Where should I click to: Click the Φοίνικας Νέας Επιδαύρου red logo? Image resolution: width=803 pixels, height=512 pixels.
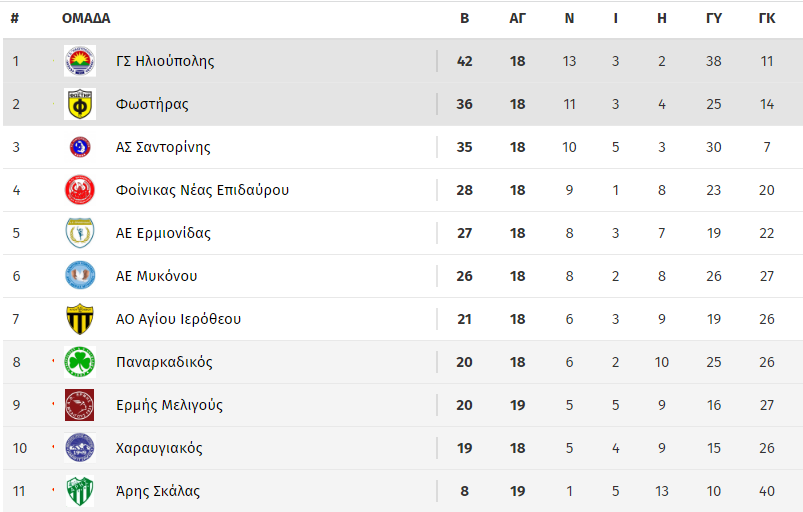80,190
